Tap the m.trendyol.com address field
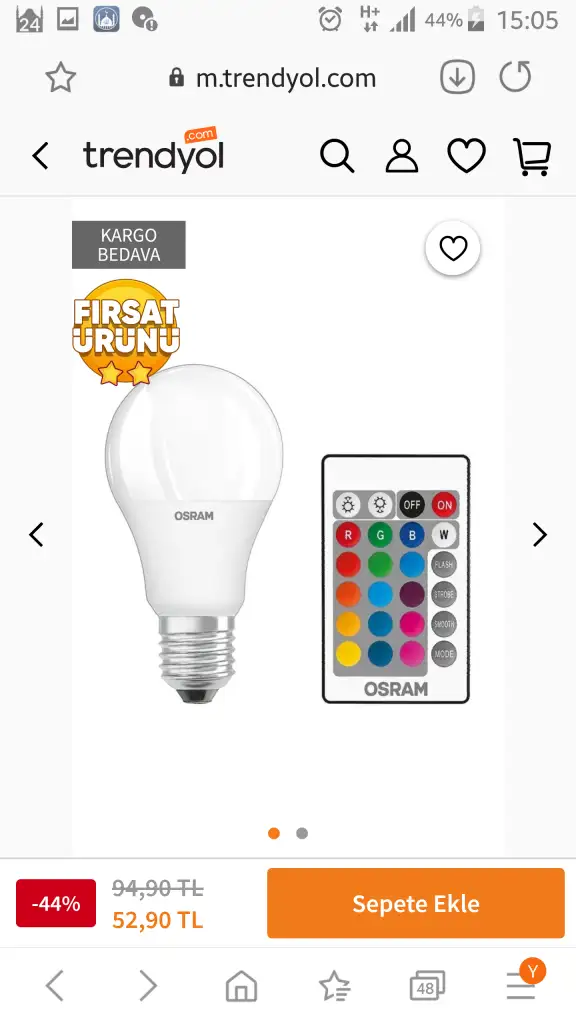Image resolution: width=576 pixels, height=1024 pixels. (272, 78)
